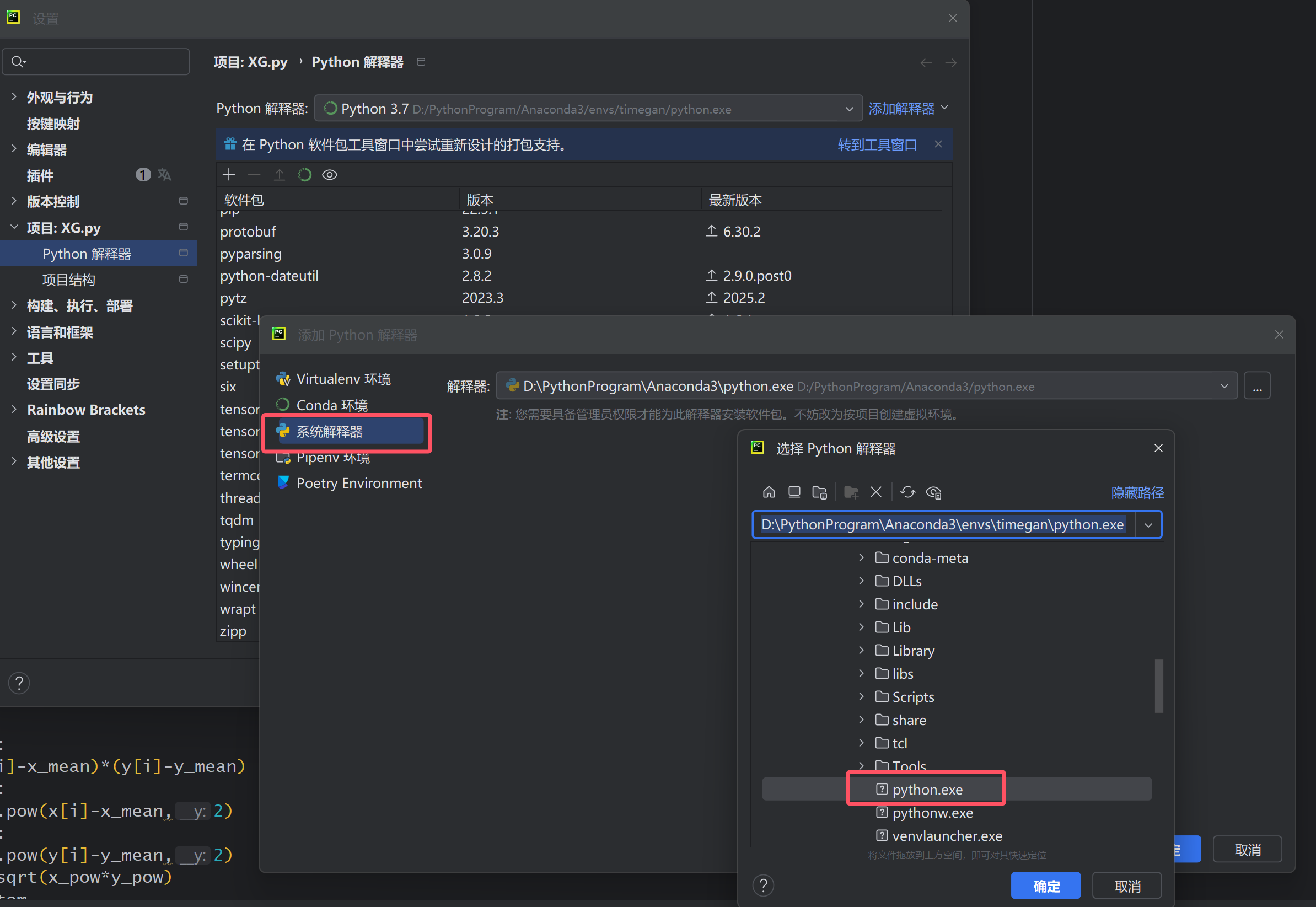
Task: Click the plus icon to install package
Action: 229,174
